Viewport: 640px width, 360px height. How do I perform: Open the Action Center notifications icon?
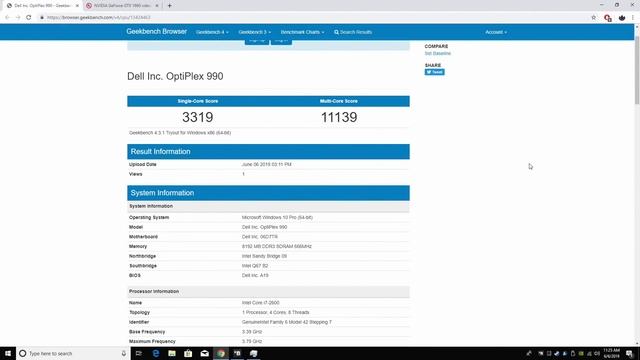[630, 353]
